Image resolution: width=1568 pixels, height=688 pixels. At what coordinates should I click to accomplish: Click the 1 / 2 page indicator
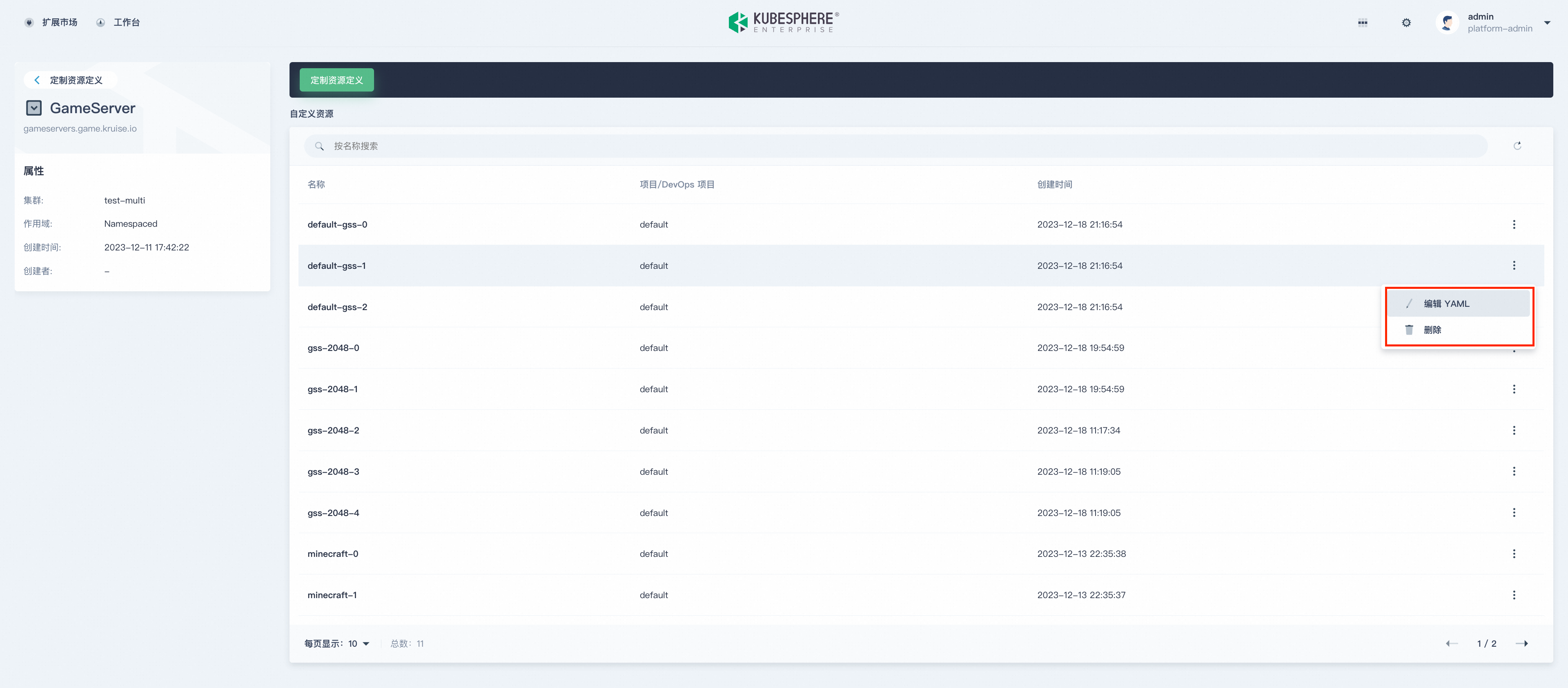(x=1486, y=643)
